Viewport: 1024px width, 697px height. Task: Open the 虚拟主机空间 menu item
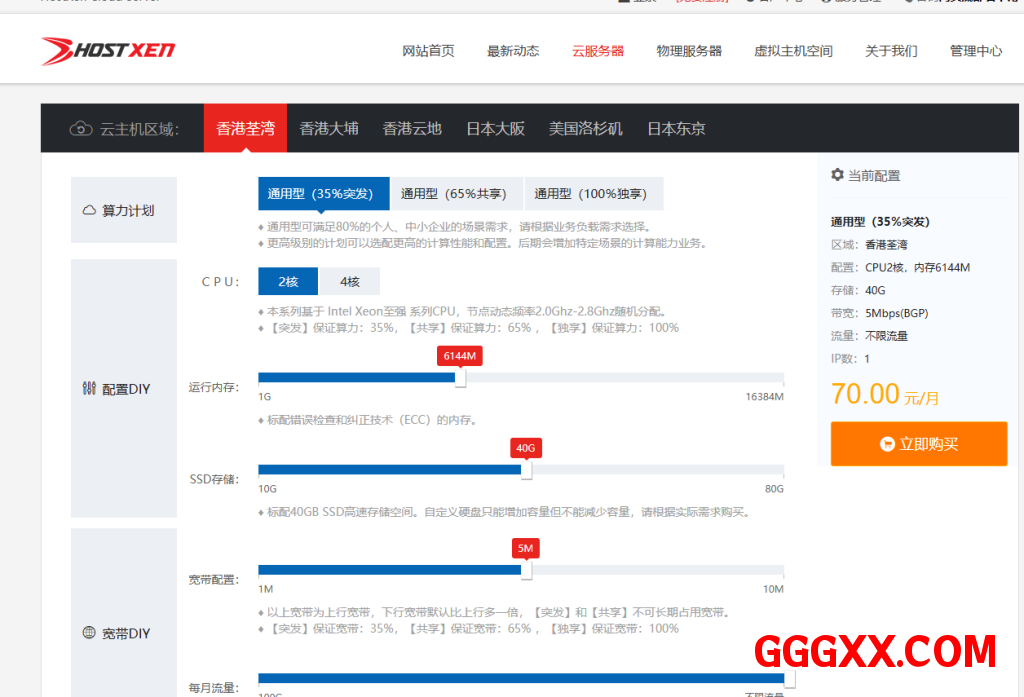point(793,51)
